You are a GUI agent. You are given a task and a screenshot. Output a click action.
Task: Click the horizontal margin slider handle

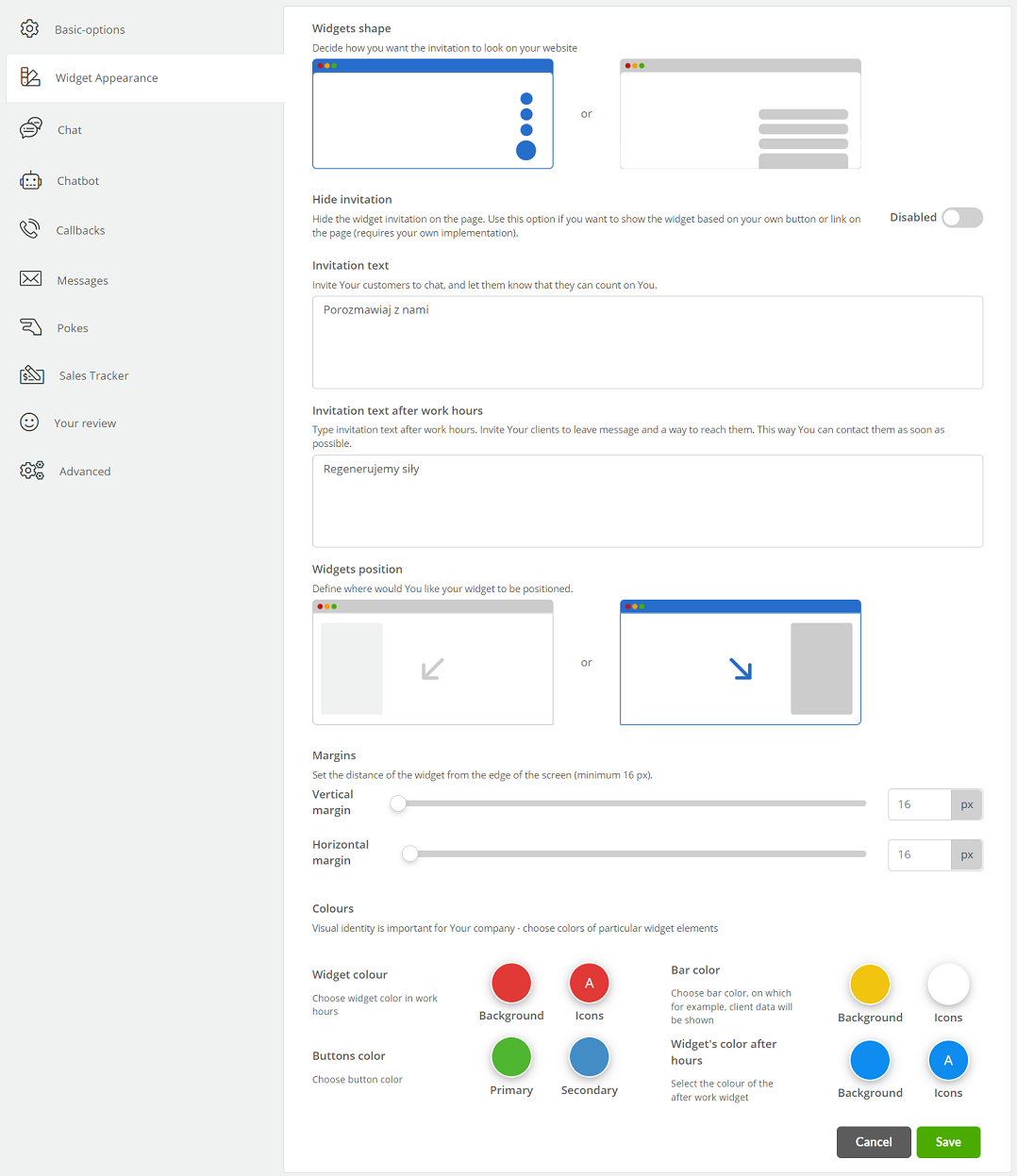(x=409, y=853)
